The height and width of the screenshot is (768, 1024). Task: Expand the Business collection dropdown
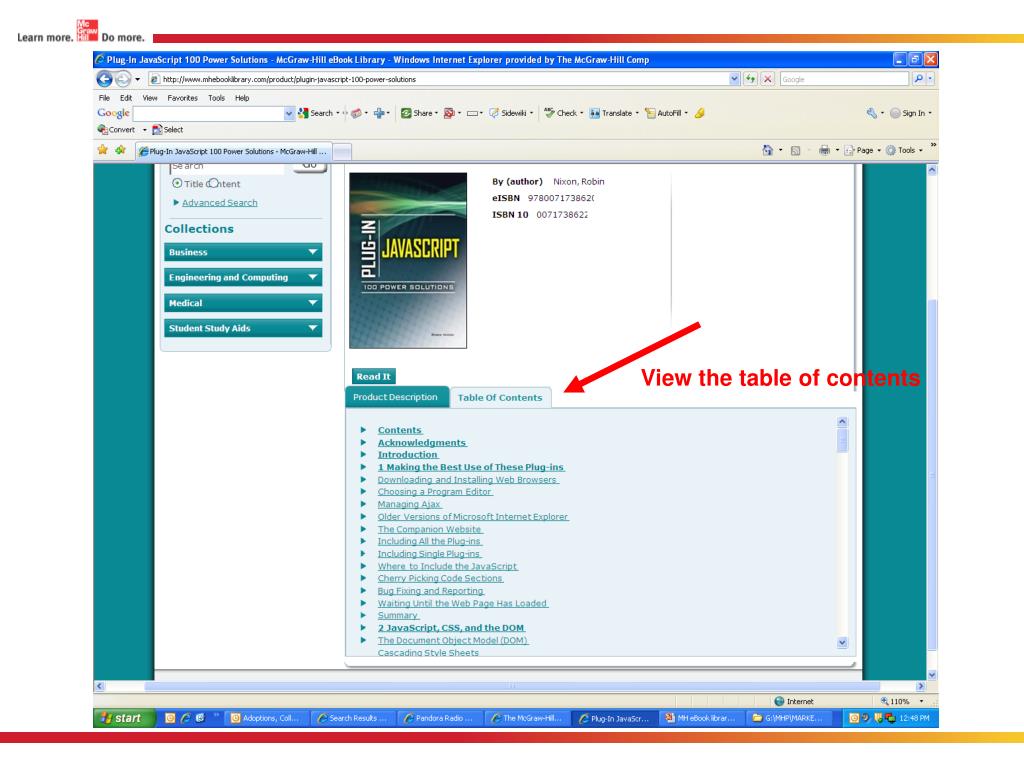coord(243,252)
